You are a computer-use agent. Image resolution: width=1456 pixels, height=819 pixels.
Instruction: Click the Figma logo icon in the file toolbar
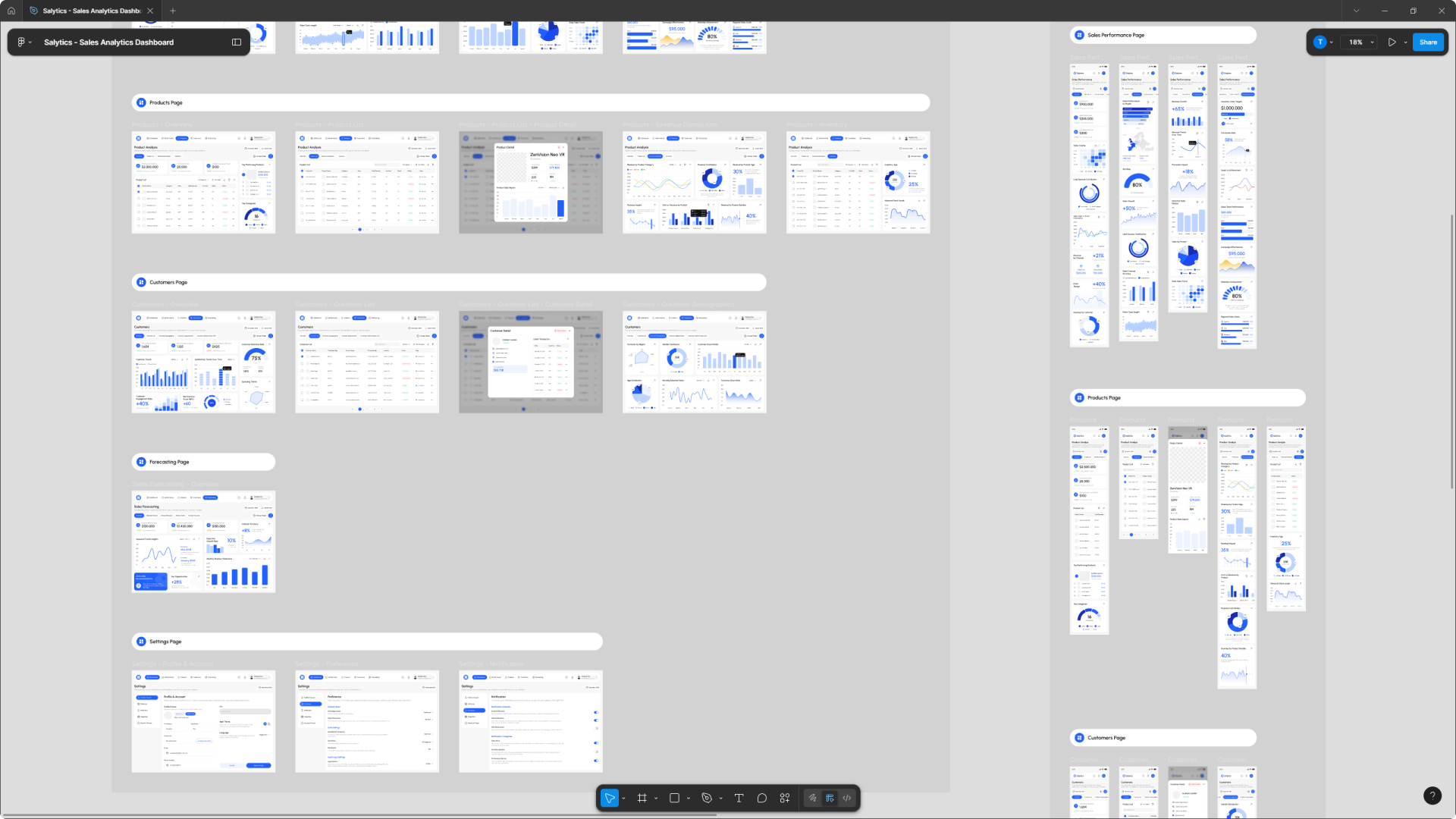pos(21,42)
